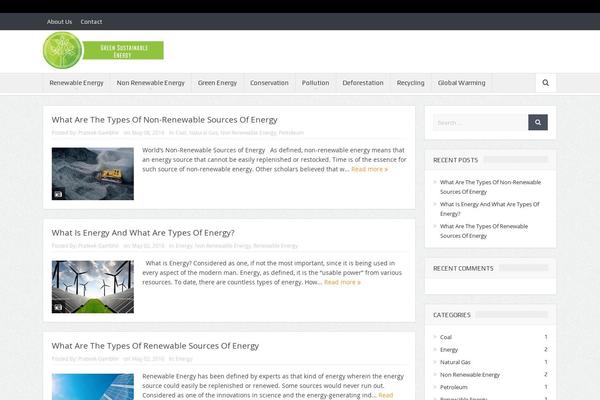Select Conservation in navigation
The height and width of the screenshot is (400, 600).
269,83
